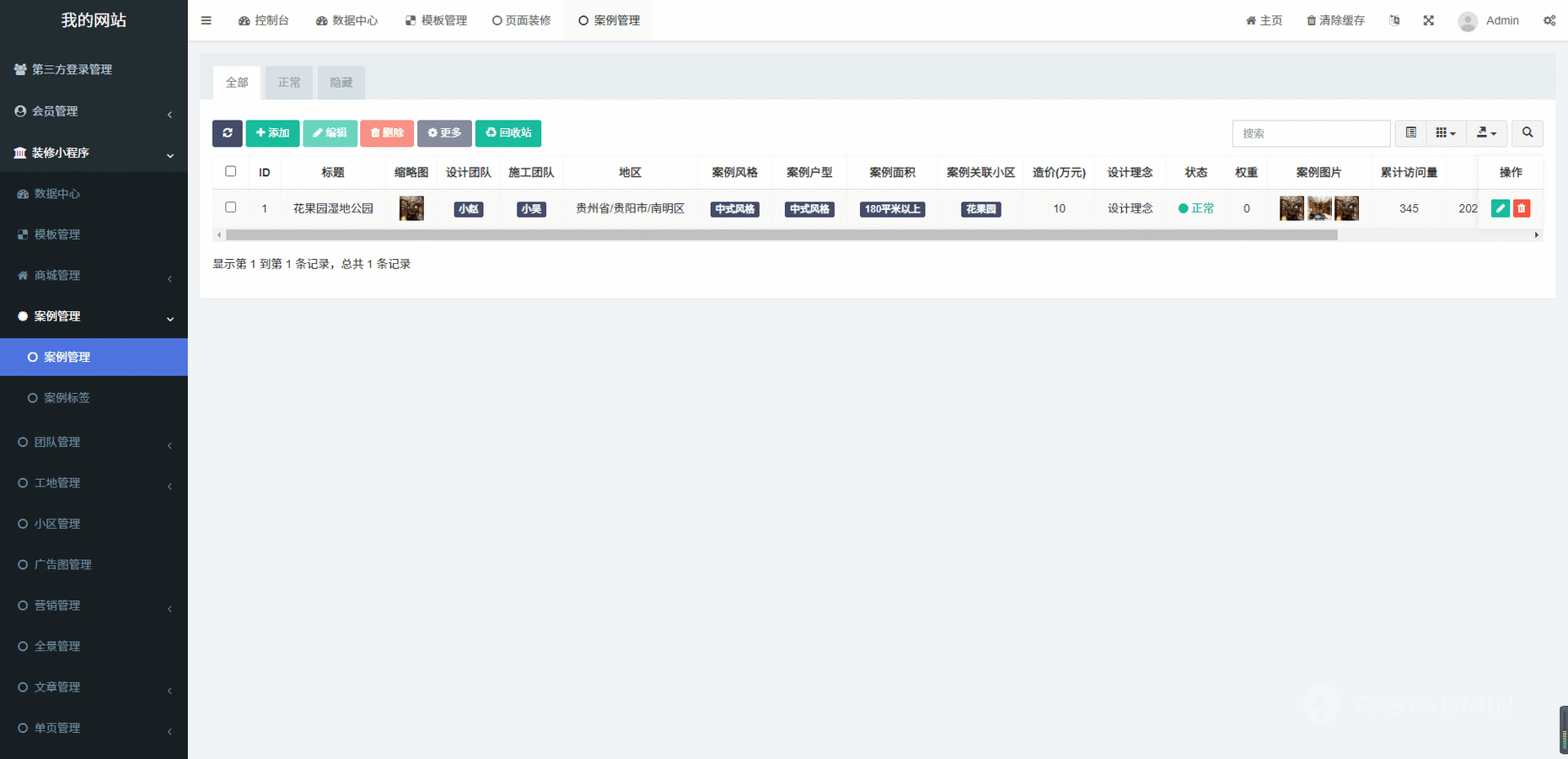The width and height of the screenshot is (1568, 759).
Task: Open the settings gears icon at top right
Action: pos(1549,20)
